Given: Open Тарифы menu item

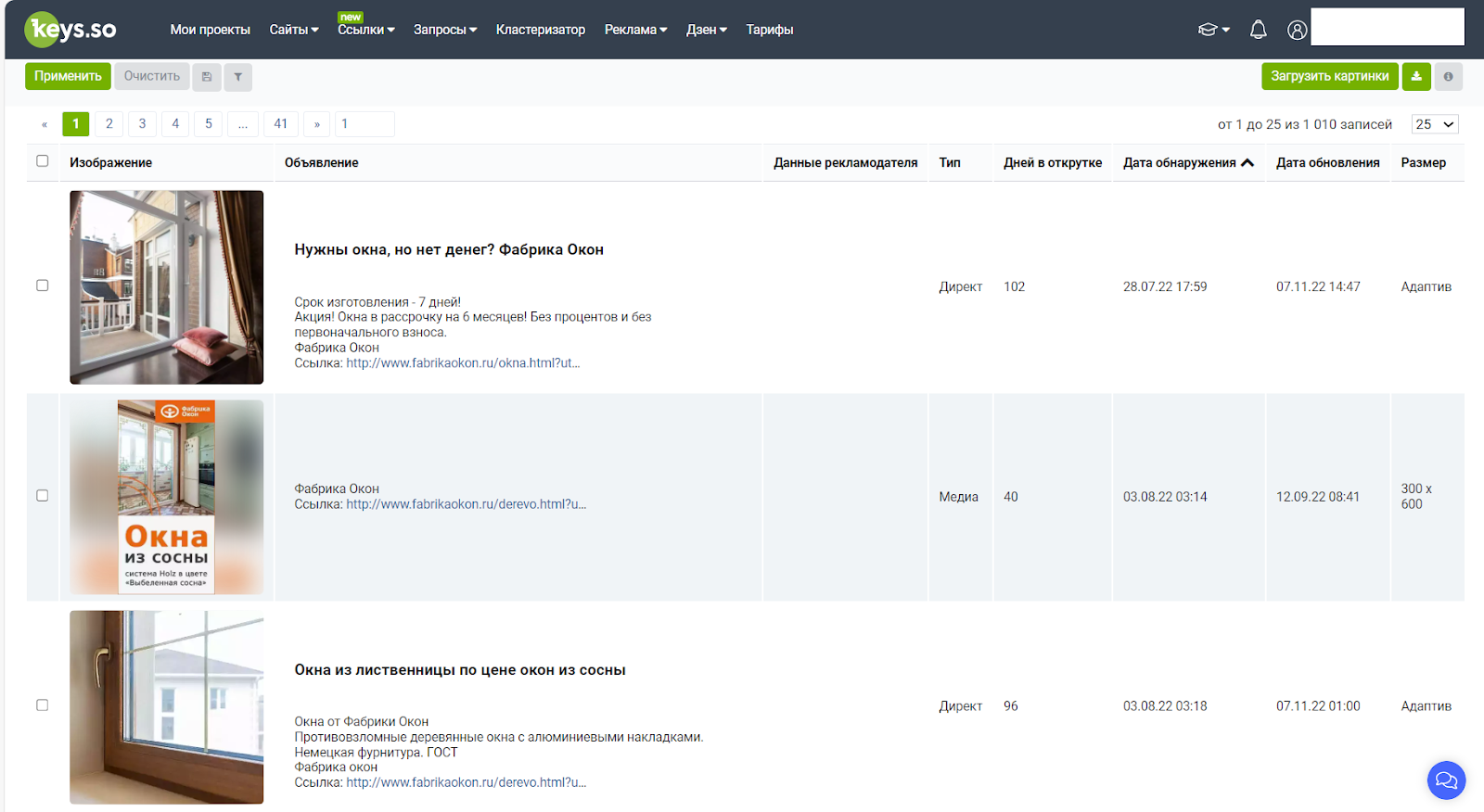Looking at the screenshot, I should (770, 30).
